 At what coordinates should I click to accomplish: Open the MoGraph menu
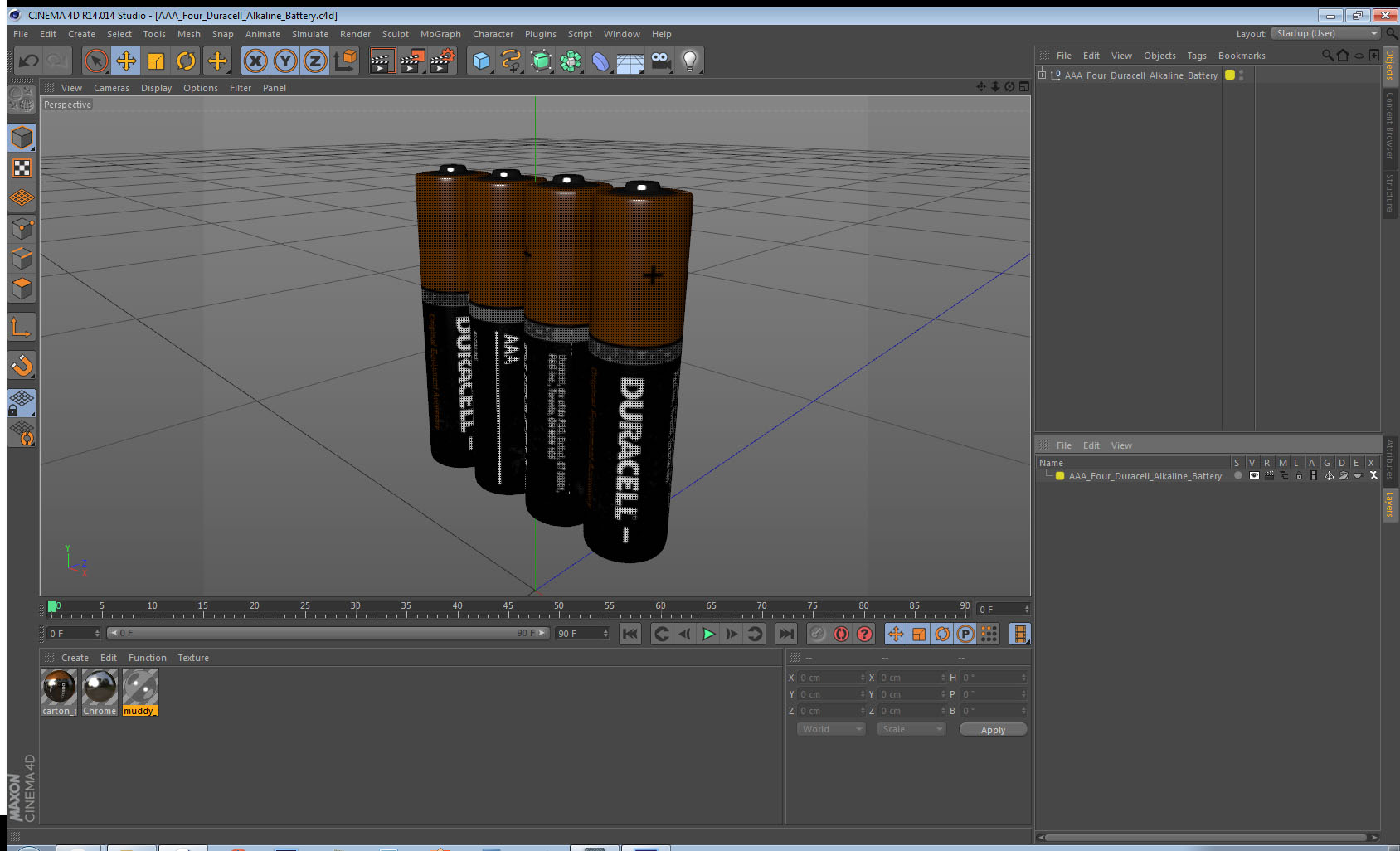click(x=440, y=34)
